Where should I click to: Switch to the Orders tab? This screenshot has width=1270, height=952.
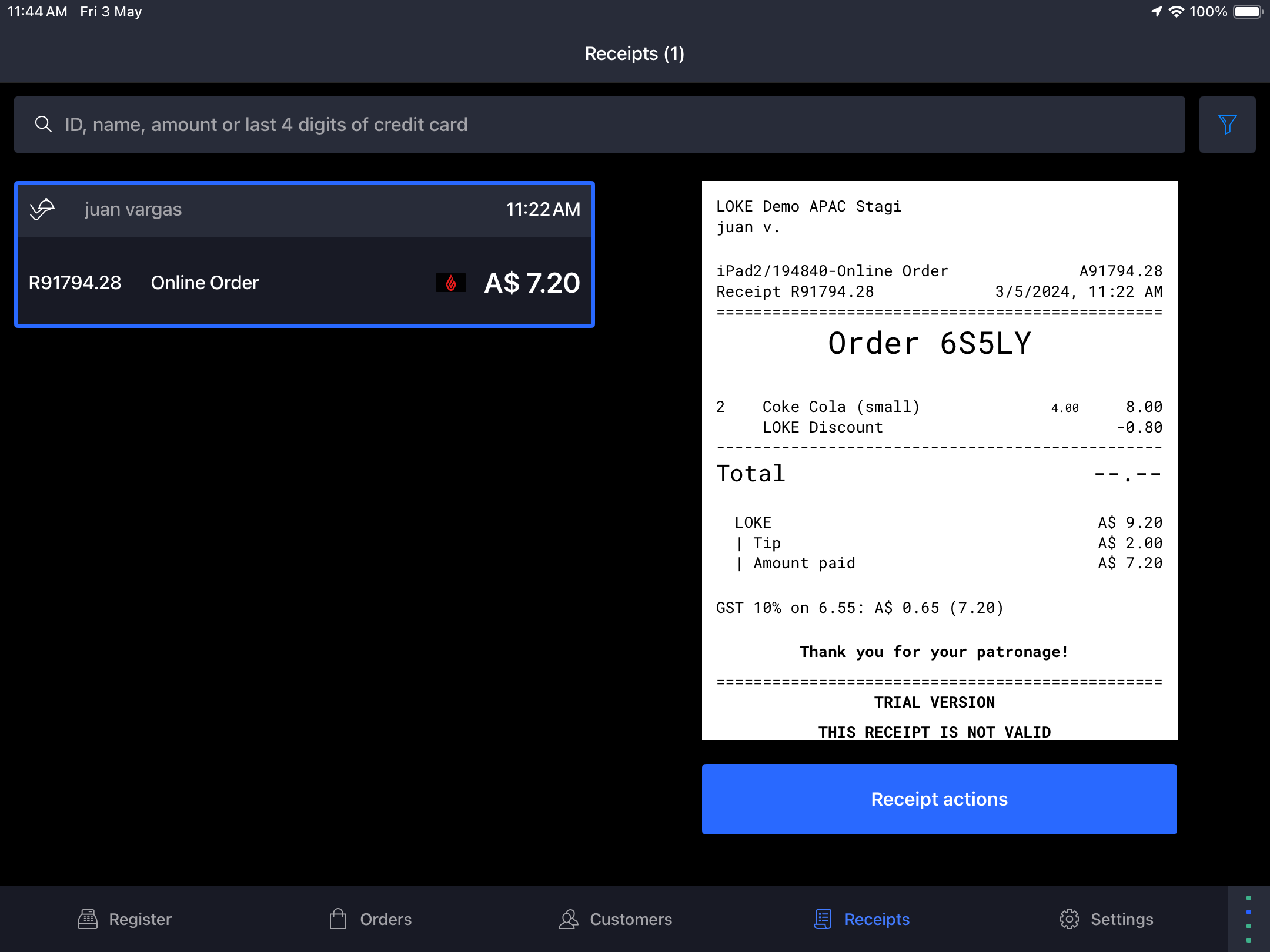click(x=370, y=919)
